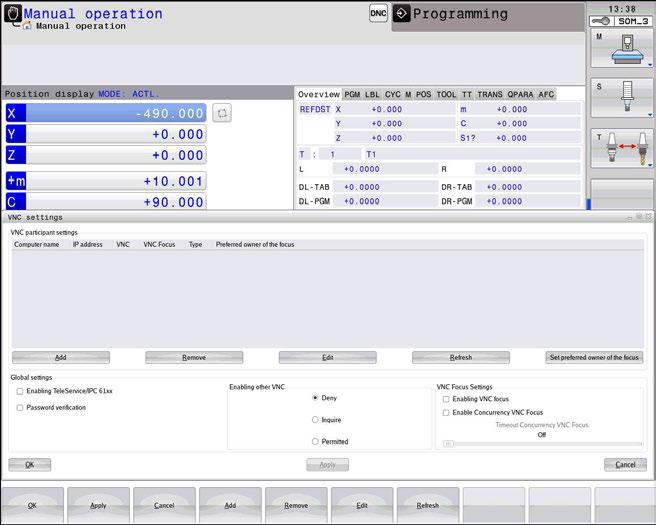Open the LBL status tab
The width and height of the screenshot is (656, 525).
pyautogui.click(x=372, y=95)
